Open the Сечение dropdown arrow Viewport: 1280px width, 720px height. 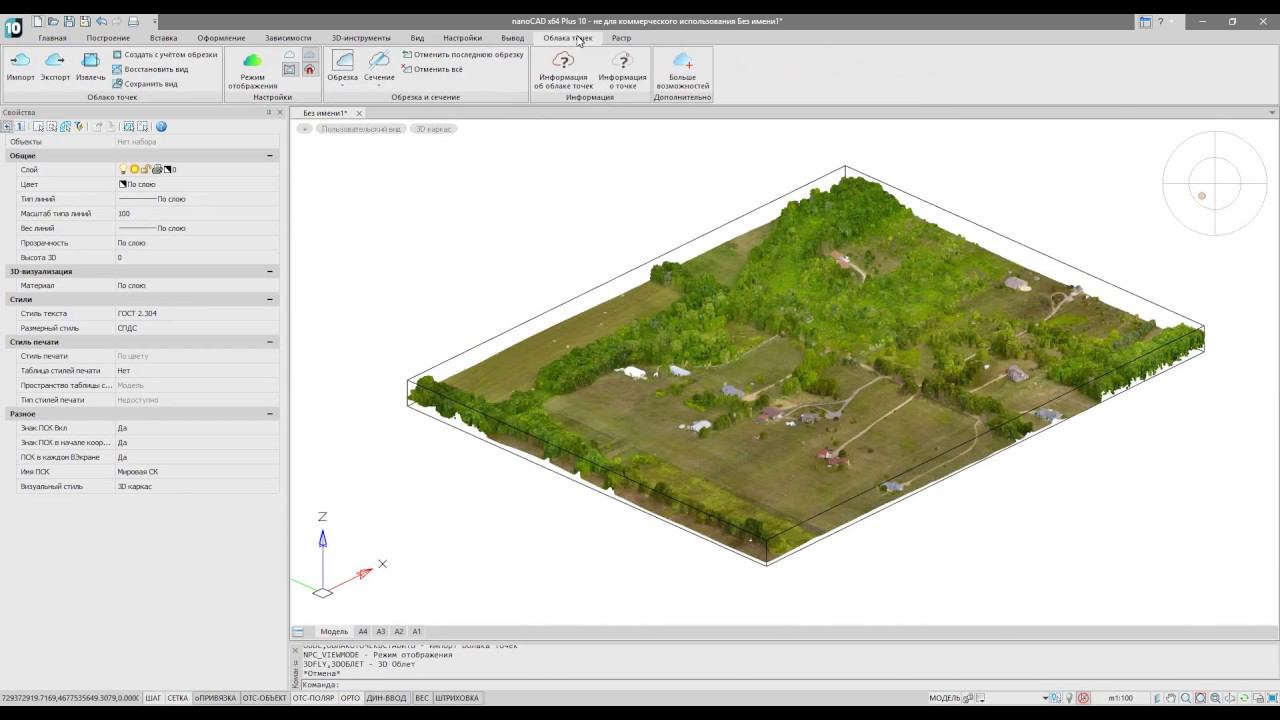coord(379,86)
